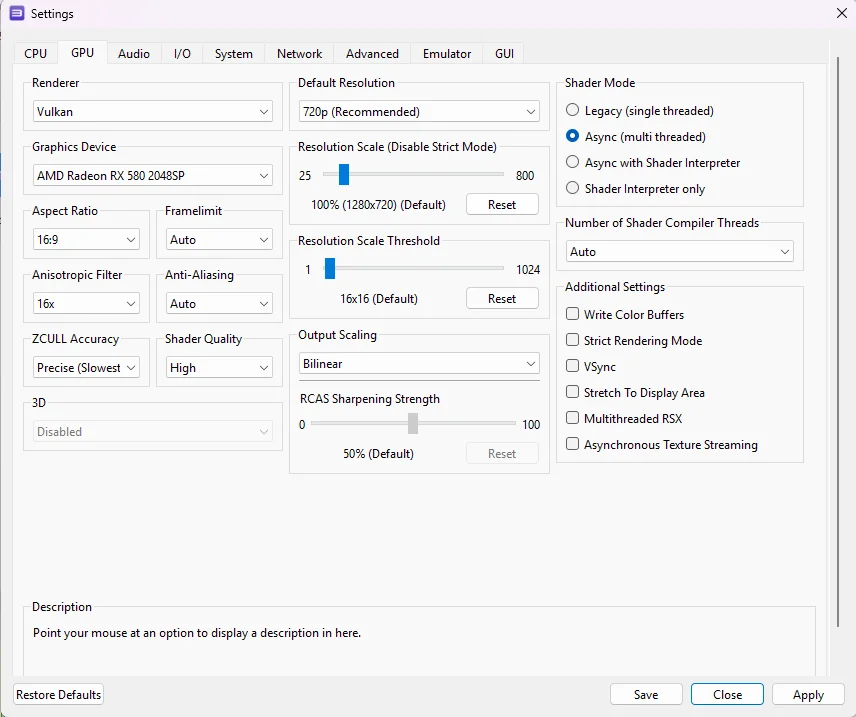Click the Close button
856x717 pixels.
point(727,695)
